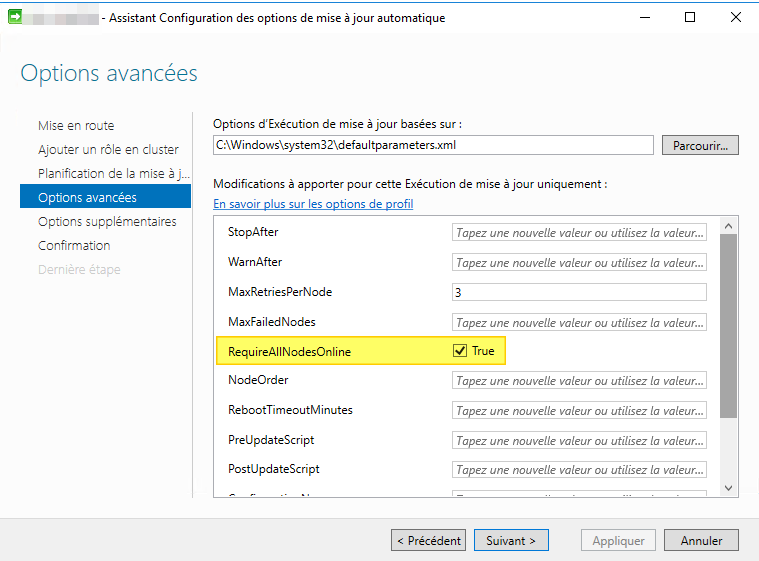This screenshot has width=759, height=561.
Task: Click the defaultparameters.xml path field
Action: coord(432,145)
